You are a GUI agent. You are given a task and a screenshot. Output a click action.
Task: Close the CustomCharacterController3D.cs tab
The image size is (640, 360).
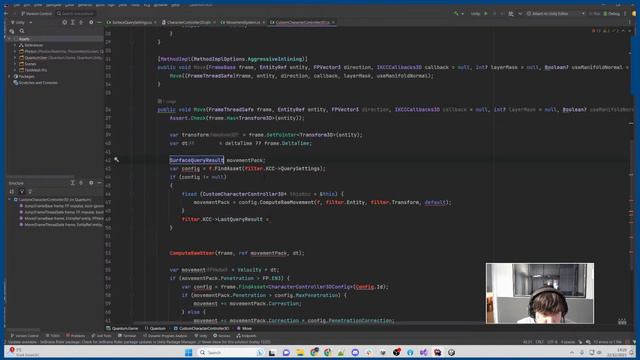point(333,22)
